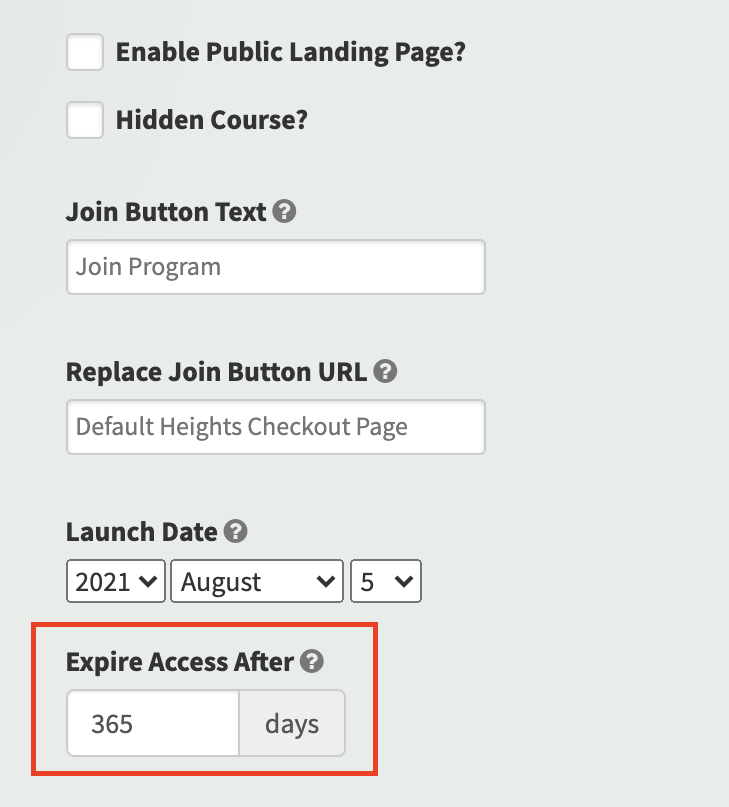Open Expire Access After help icon
Image resolution: width=729 pixels, height=807 pixels.
point(312,661)
